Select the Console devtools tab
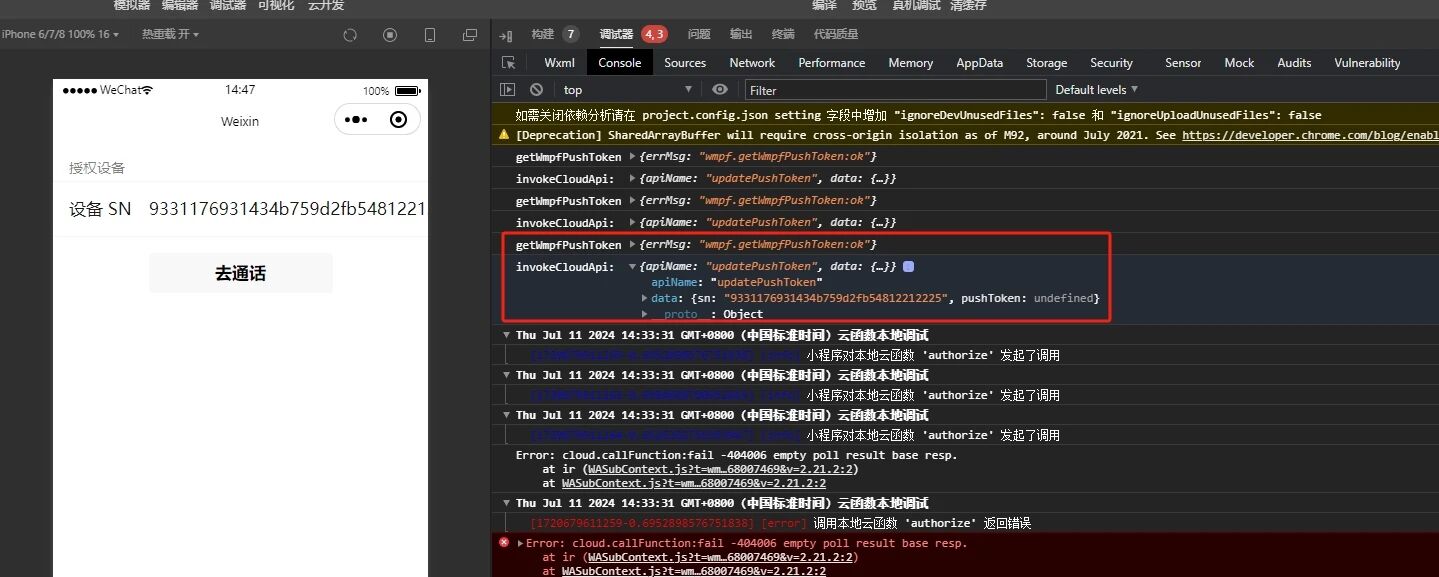 pos(620,63)
